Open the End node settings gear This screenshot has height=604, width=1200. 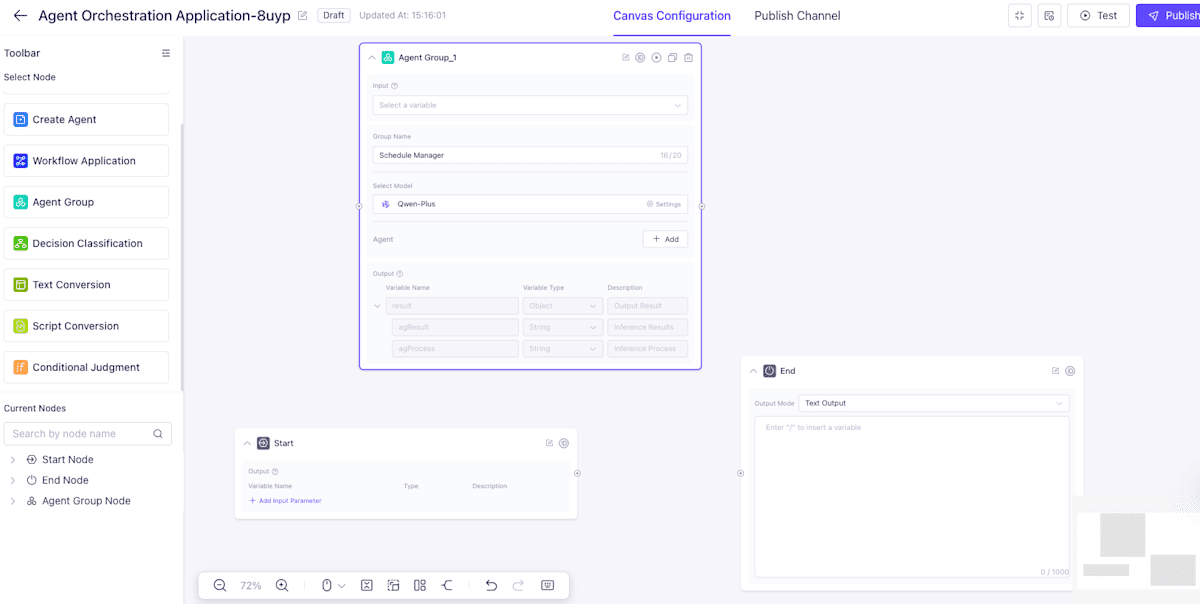click(x=1069, y=370)
